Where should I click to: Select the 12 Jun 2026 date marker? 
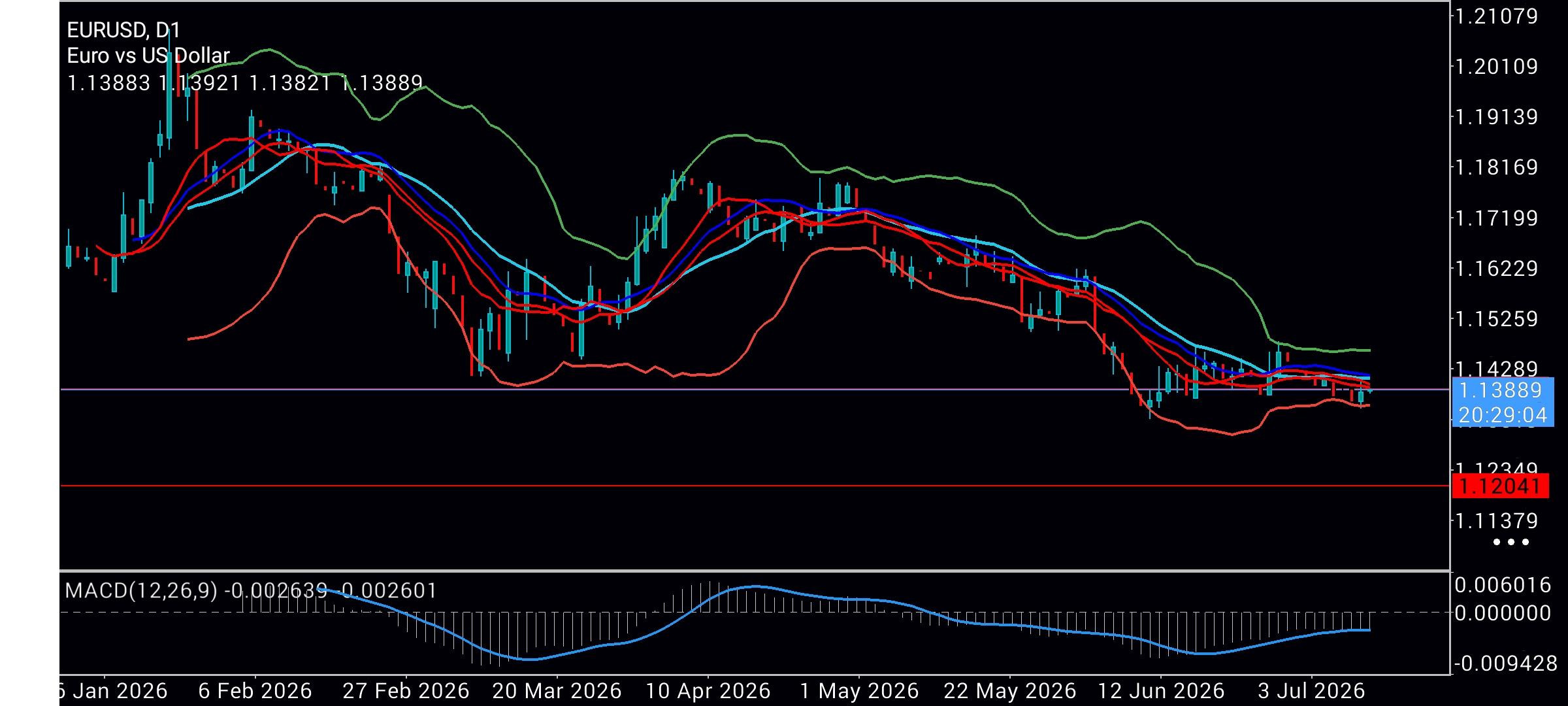pyautogui.click(x=1161, y=691)
